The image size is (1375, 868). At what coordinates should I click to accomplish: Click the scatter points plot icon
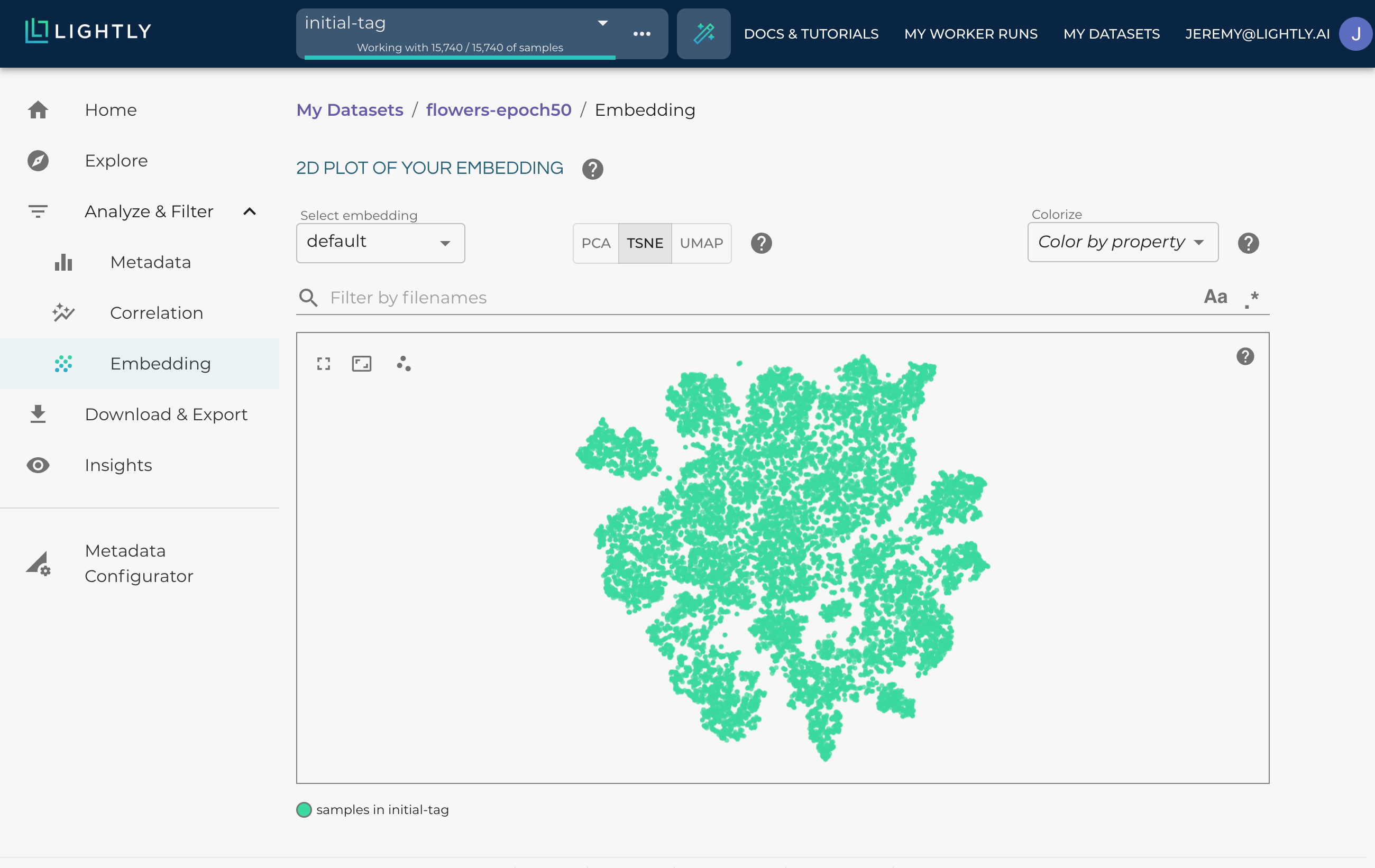tap(403, 364)
